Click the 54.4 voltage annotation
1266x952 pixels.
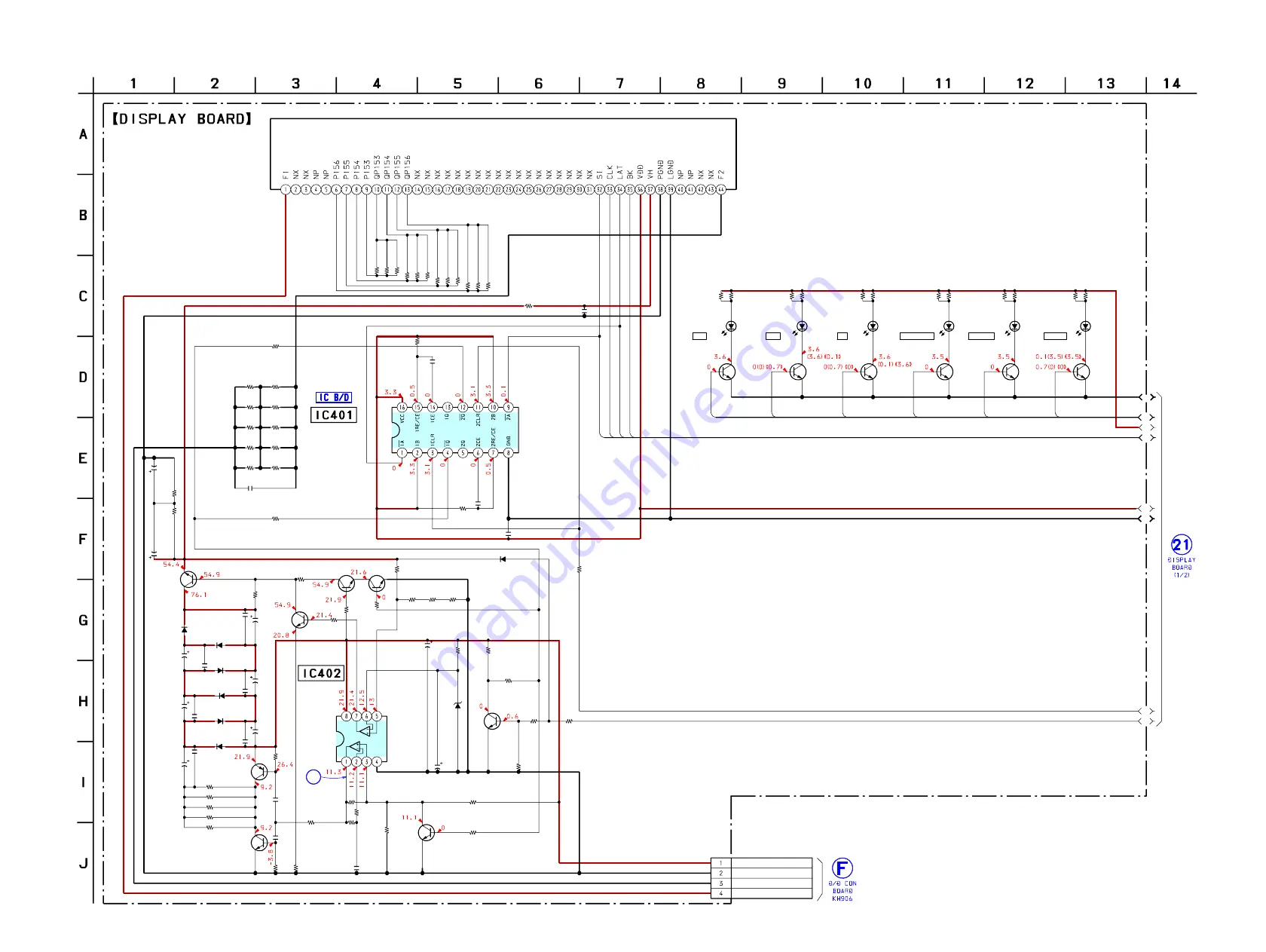tap(172, 565)
